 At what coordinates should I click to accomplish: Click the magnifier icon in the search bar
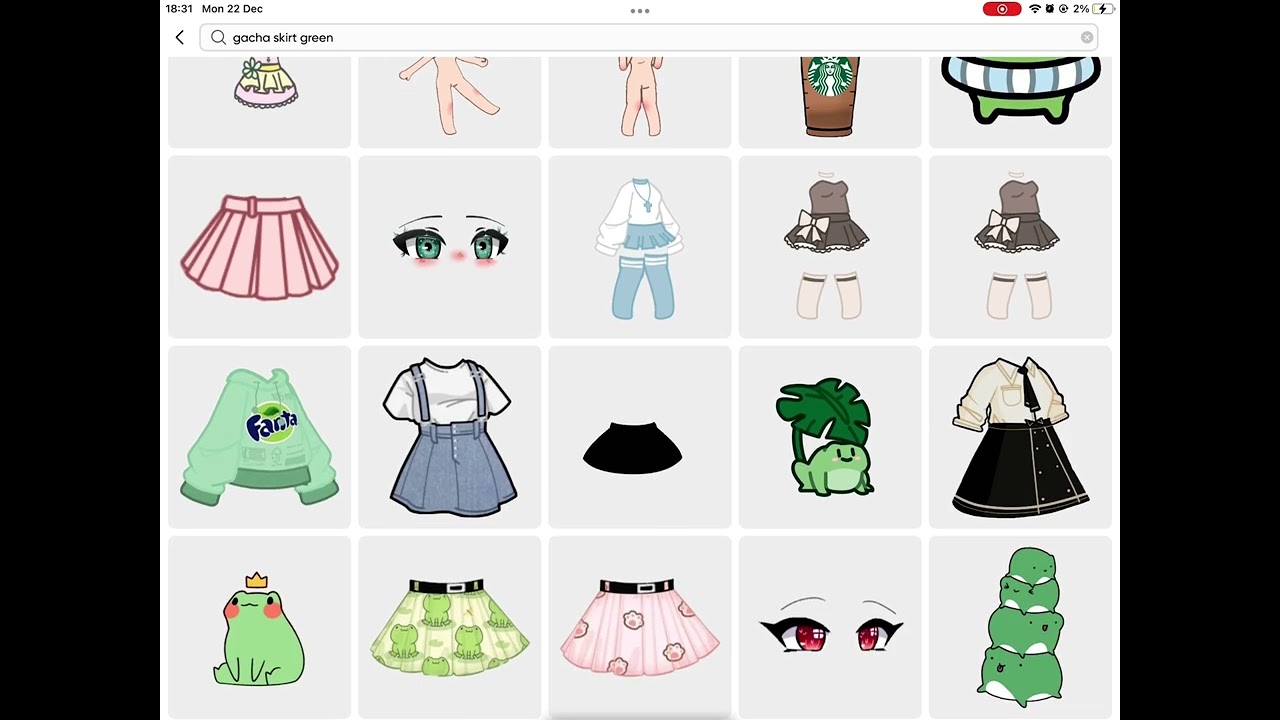218,38
